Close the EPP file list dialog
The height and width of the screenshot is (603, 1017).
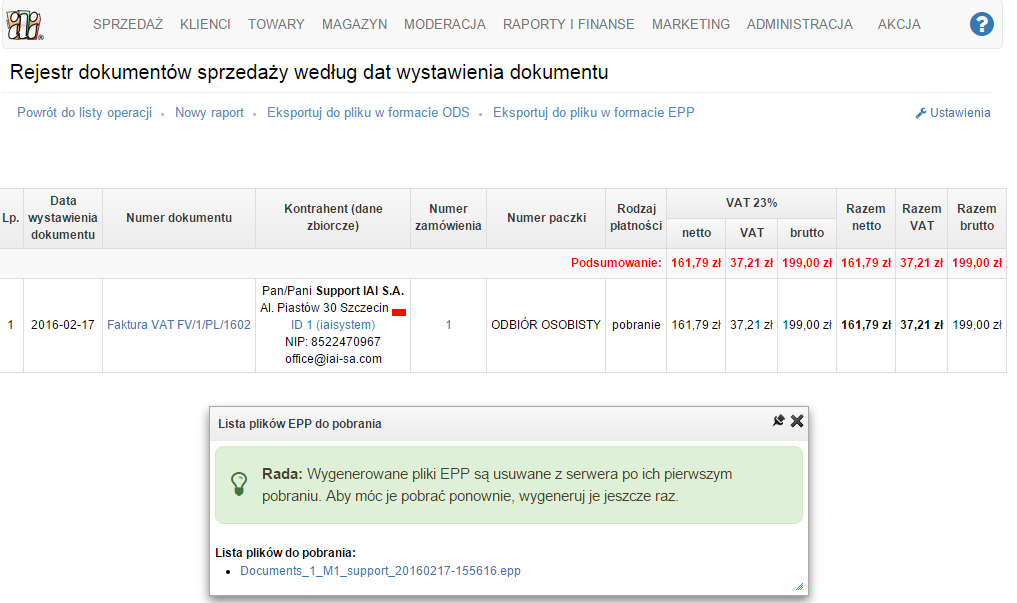(x=797, y=421)
